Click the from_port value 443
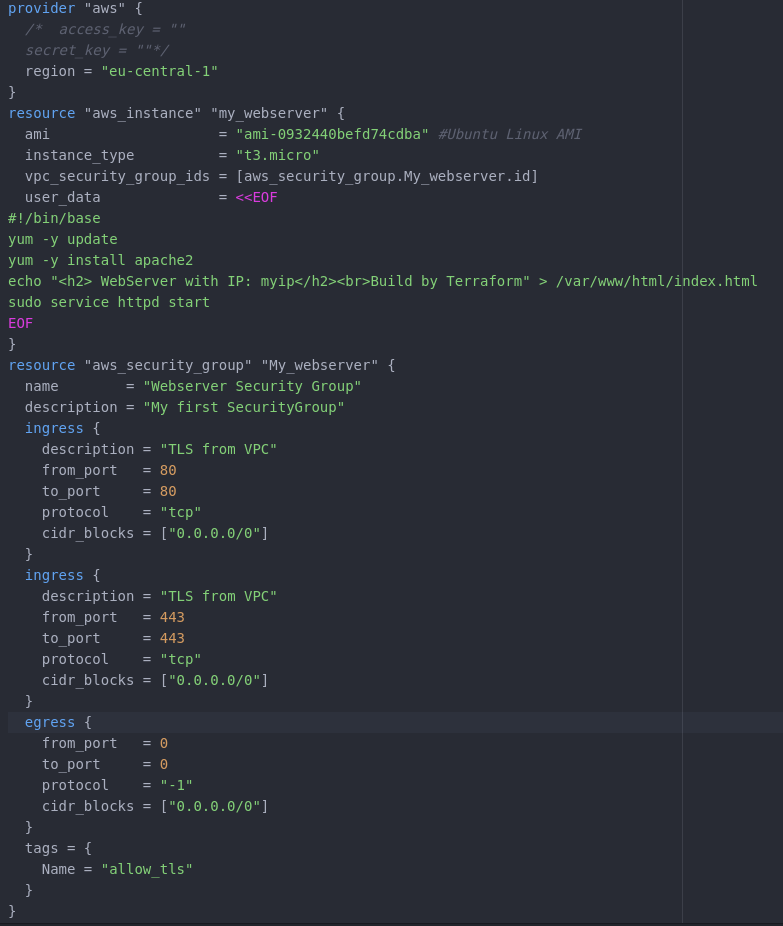 [x=172, y=617]
